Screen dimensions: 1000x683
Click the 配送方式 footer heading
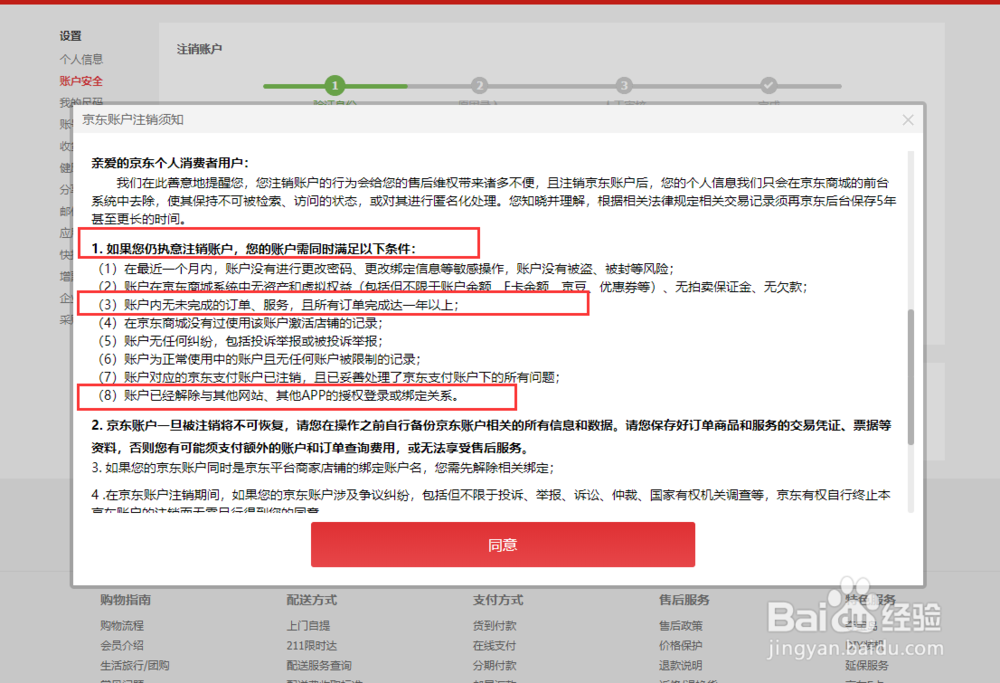click(x=311, y=599)
